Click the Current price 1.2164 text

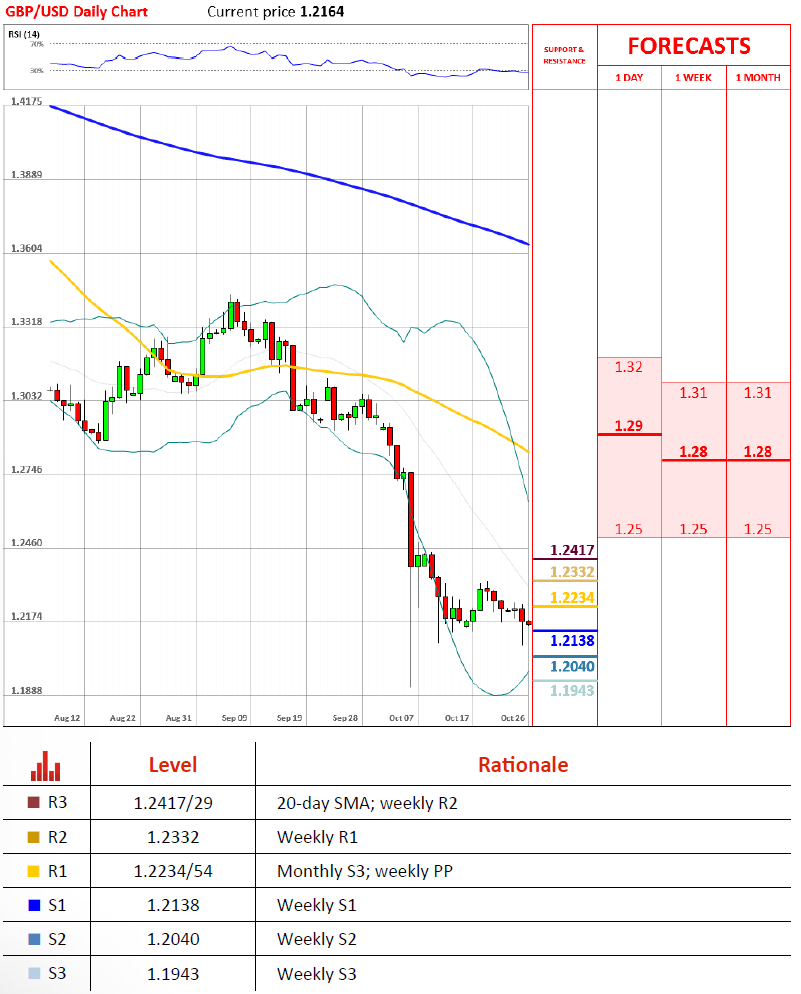tap(276, 11)
